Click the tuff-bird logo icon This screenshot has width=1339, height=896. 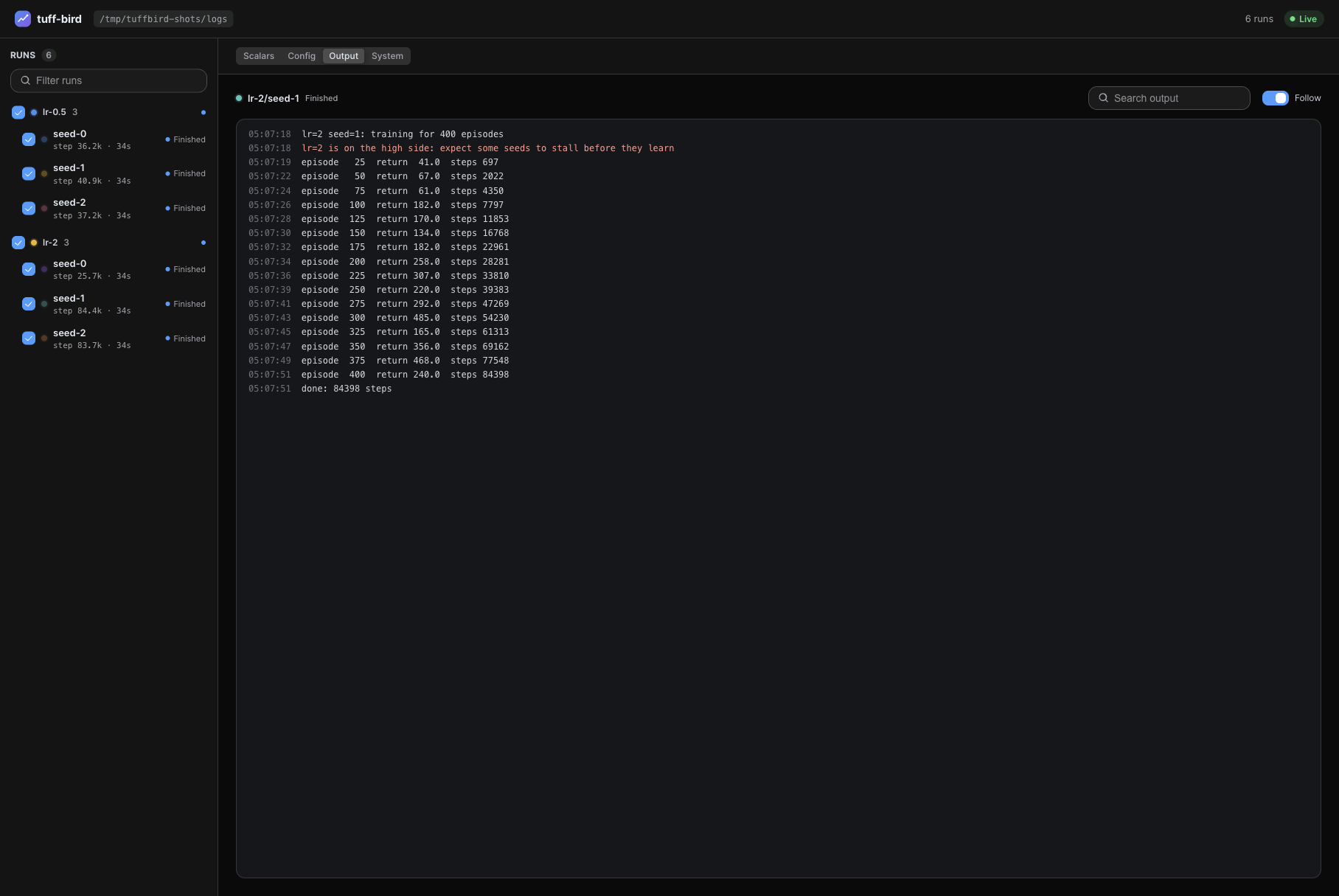[23, 18]
